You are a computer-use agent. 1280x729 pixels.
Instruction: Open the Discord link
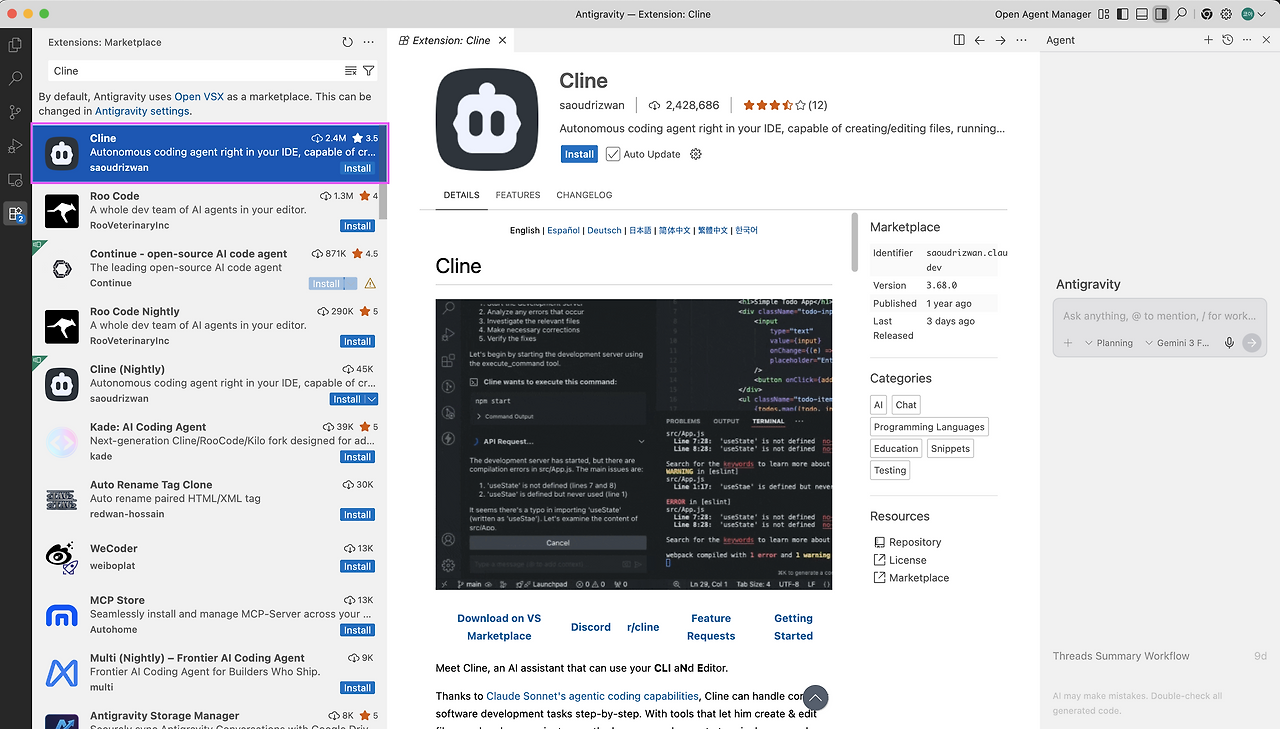[591, 627]
